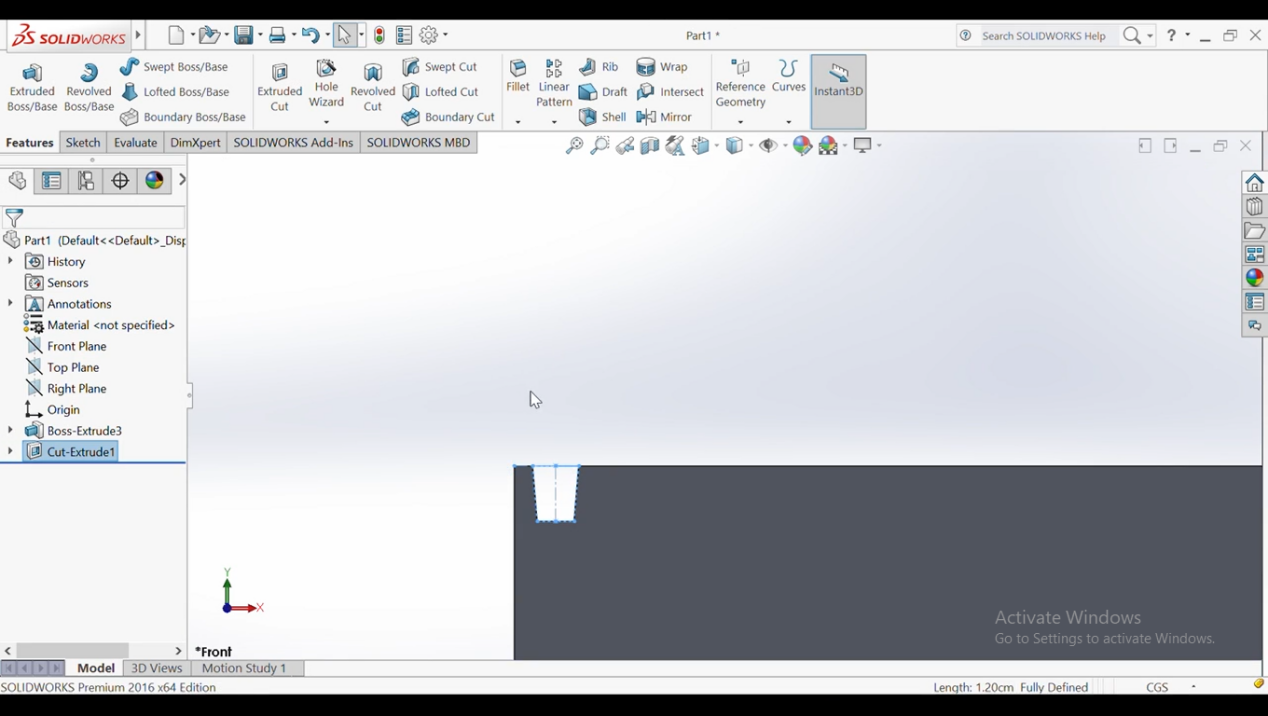Image resolution: width=1268 pixels, height=716 pixels.
Task: Select Right Plane in tree
Action: click(x=66, y=388)
